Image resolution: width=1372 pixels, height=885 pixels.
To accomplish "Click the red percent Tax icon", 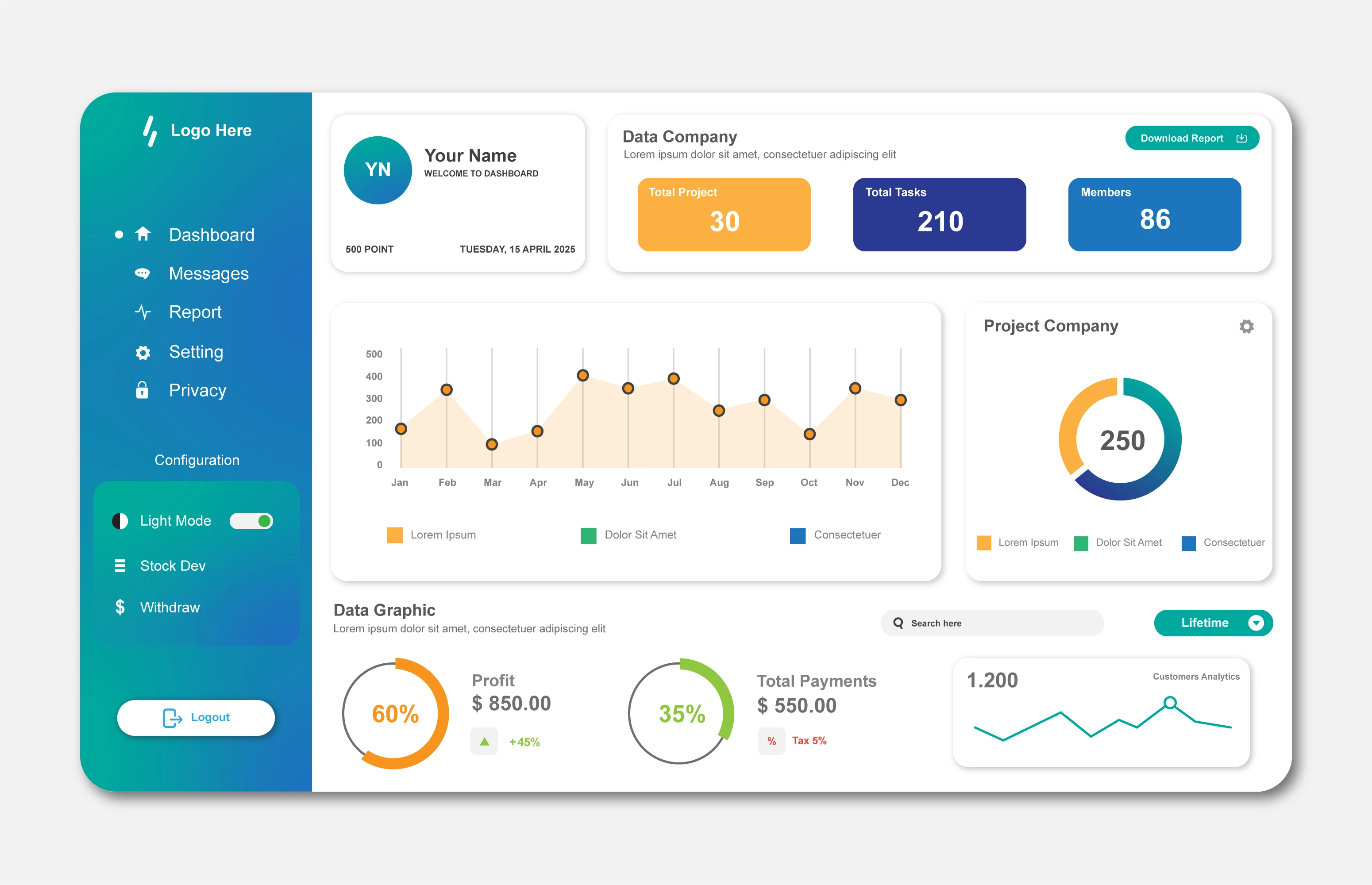I will pyautogui.click(x=771, y=741).
